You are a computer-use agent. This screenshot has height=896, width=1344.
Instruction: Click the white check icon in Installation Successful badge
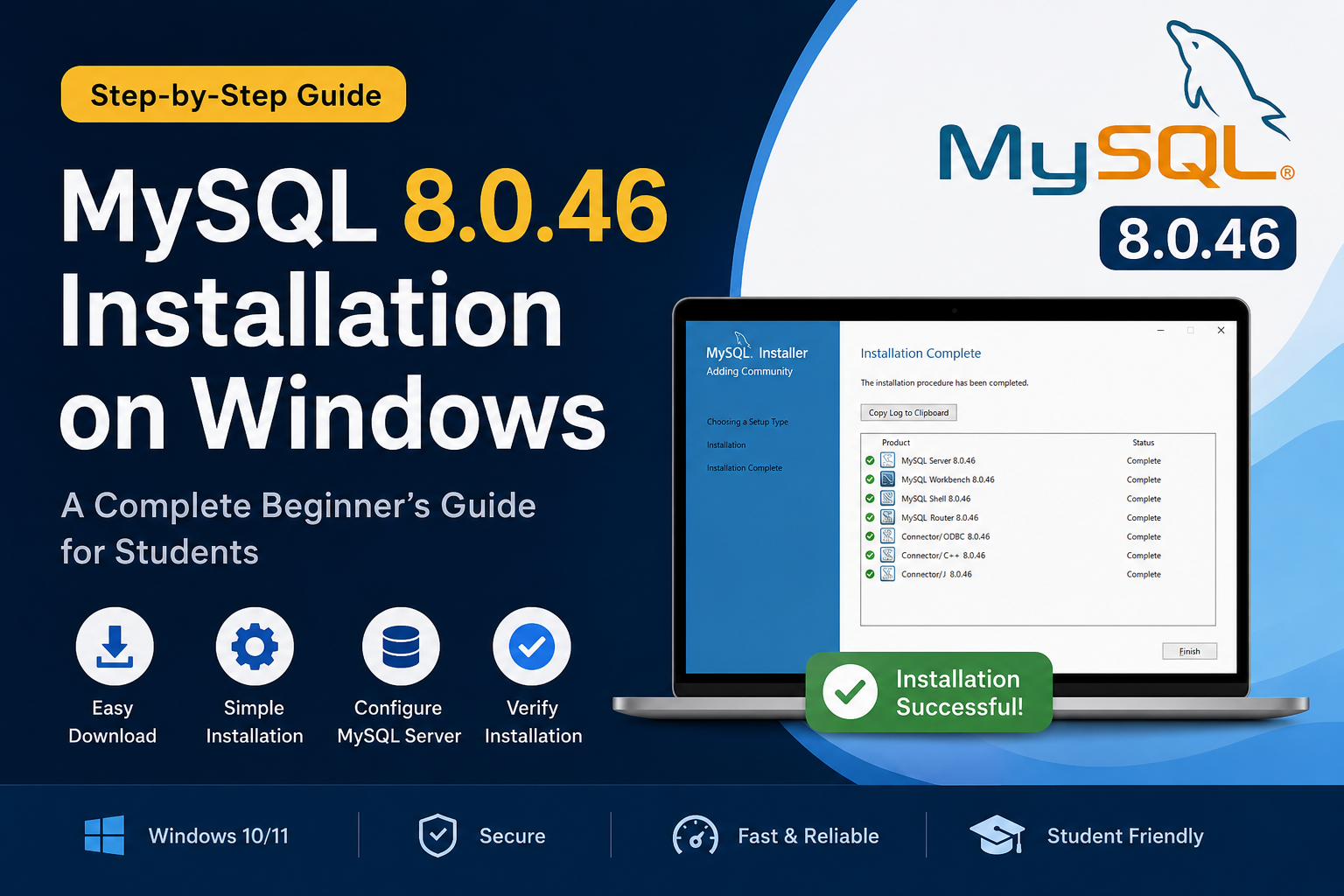[x=850, y=692]
